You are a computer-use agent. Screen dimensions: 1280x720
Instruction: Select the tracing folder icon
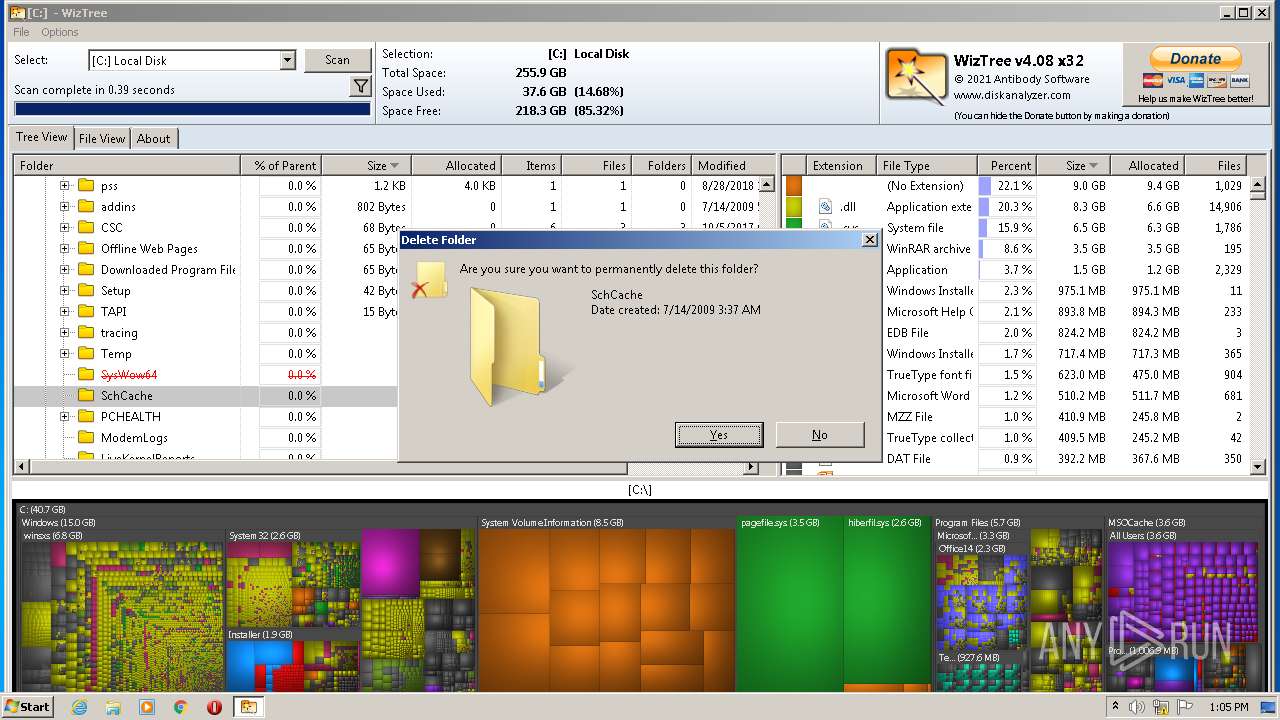pos(86,333)
